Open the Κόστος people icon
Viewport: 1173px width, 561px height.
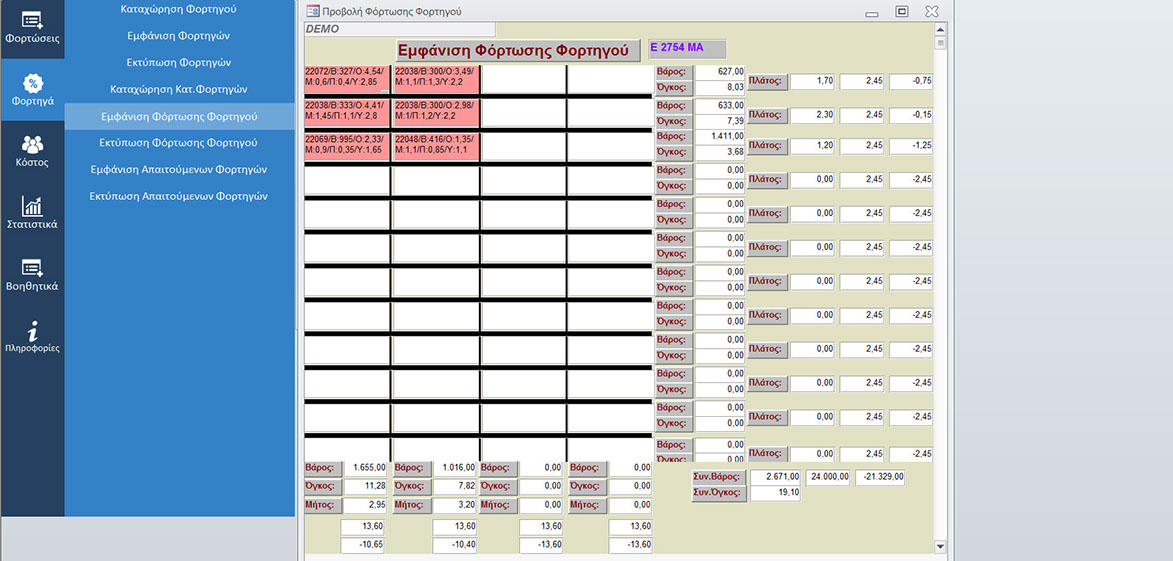click(32, 151)
